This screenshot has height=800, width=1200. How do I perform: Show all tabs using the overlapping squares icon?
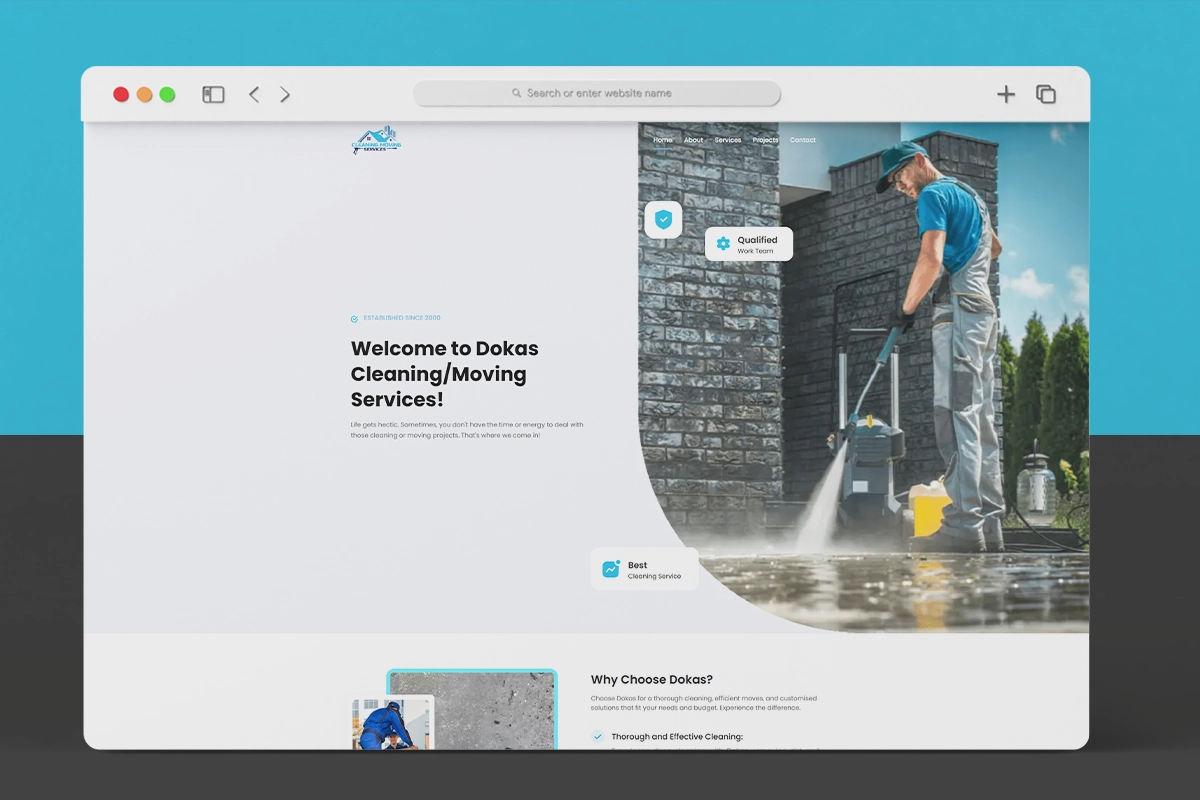(x=1046, y=94)
